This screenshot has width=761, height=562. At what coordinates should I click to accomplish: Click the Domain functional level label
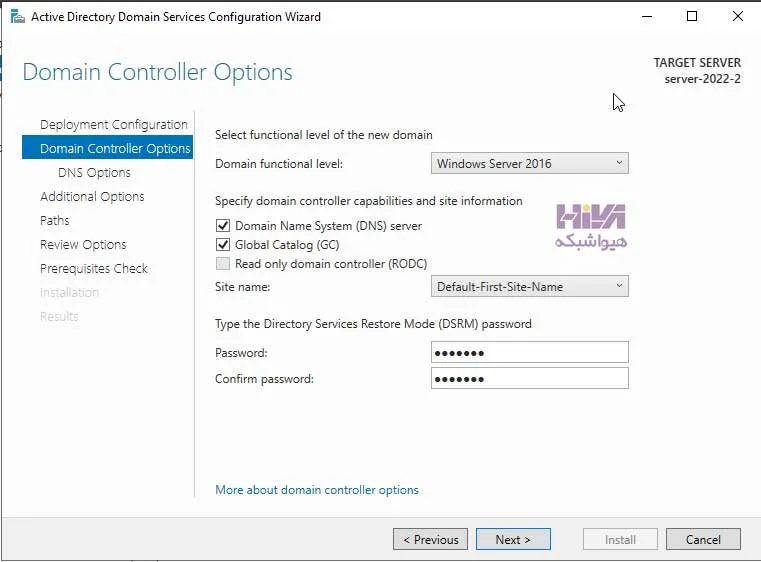click(x=279, y=164)
